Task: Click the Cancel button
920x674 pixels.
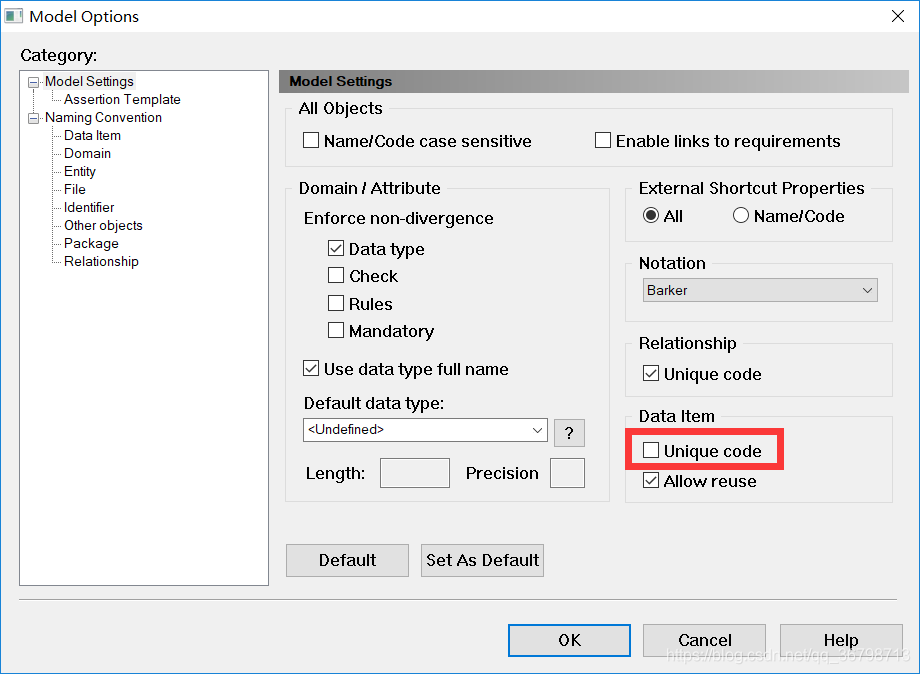Action: 705,640
